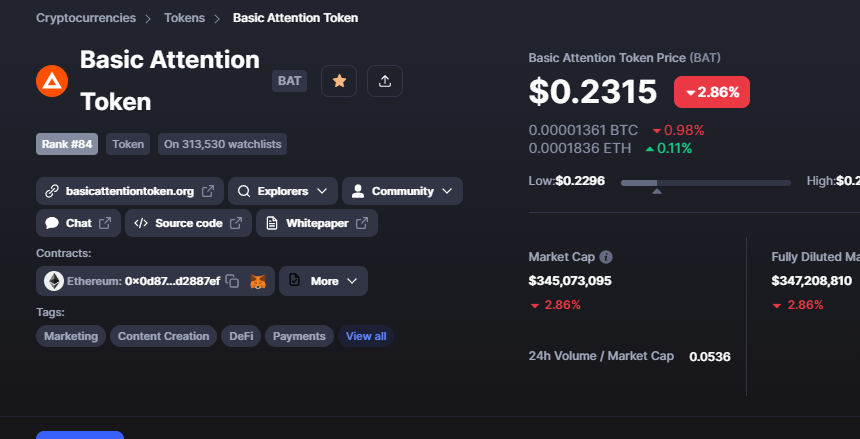The width and height of the screenshot is (860, 439).
Task: Click Ethereum contract address 0x0d87...d2887ef
Action: (172, 281)
